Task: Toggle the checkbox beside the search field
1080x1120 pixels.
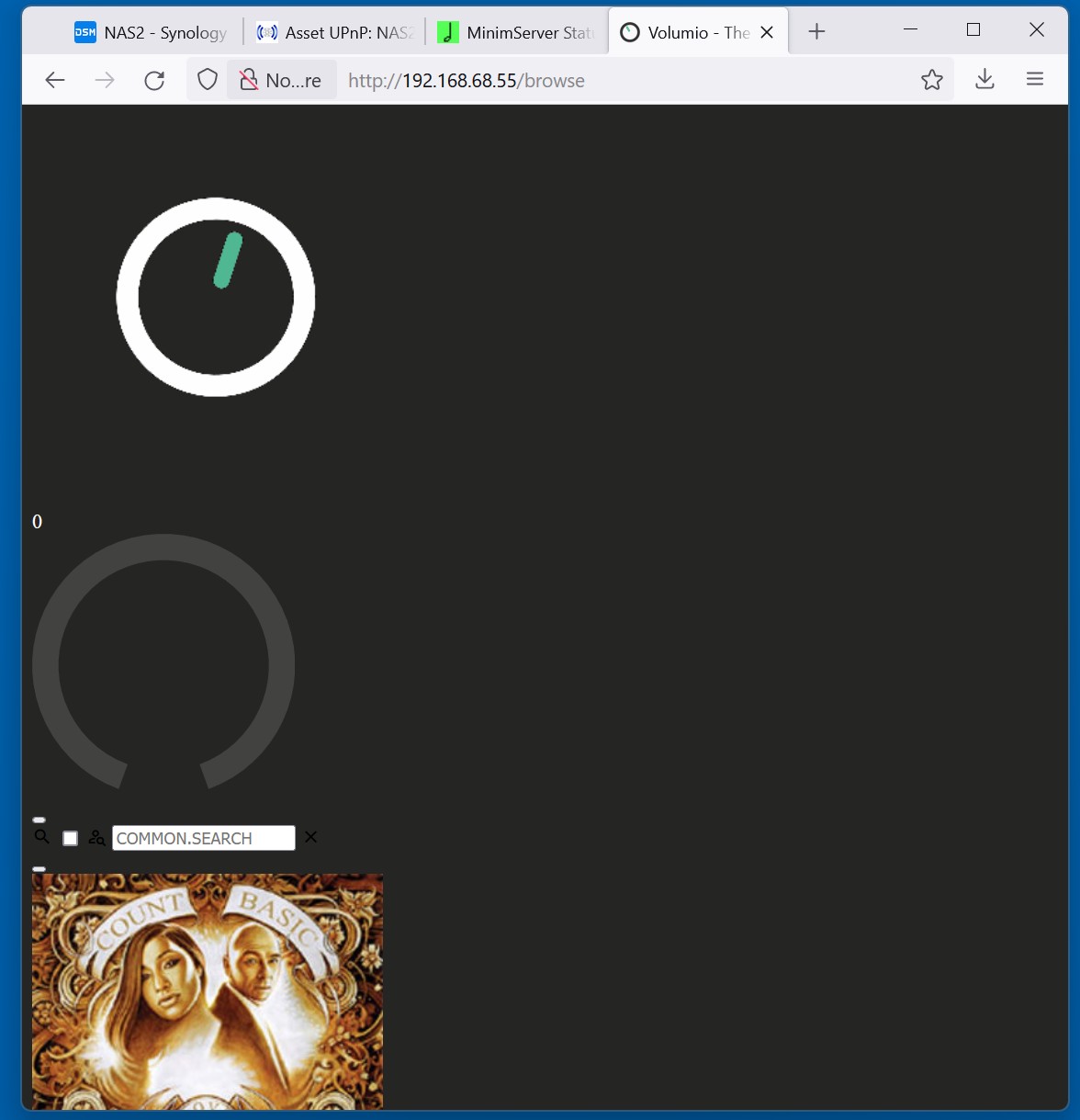Action: coord(70,838)
